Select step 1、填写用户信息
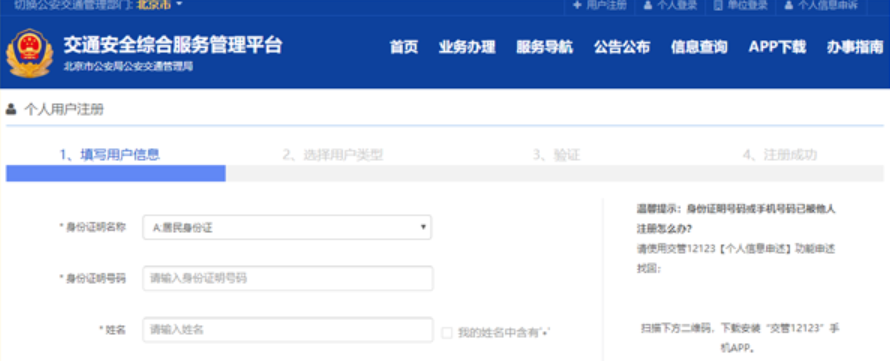 pos(110,154)
